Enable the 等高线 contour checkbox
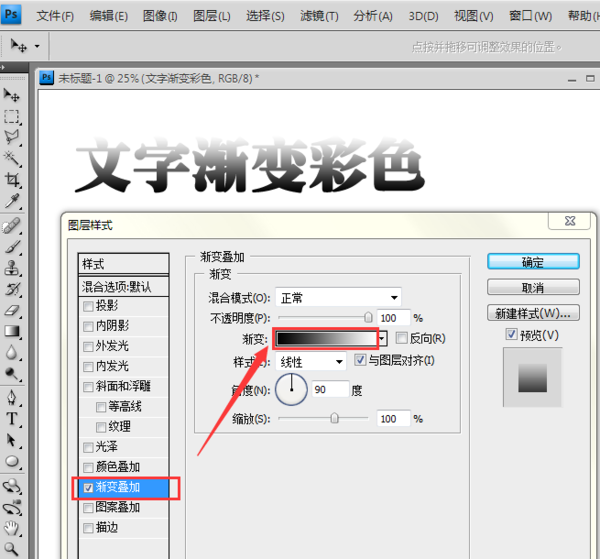The image size is (600, 559). 101,407
